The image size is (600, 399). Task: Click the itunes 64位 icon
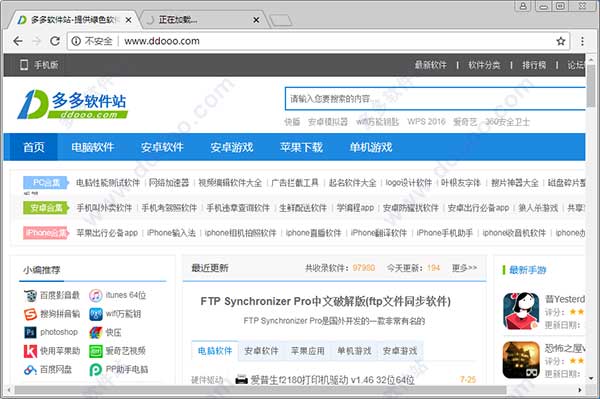(96, 295)
